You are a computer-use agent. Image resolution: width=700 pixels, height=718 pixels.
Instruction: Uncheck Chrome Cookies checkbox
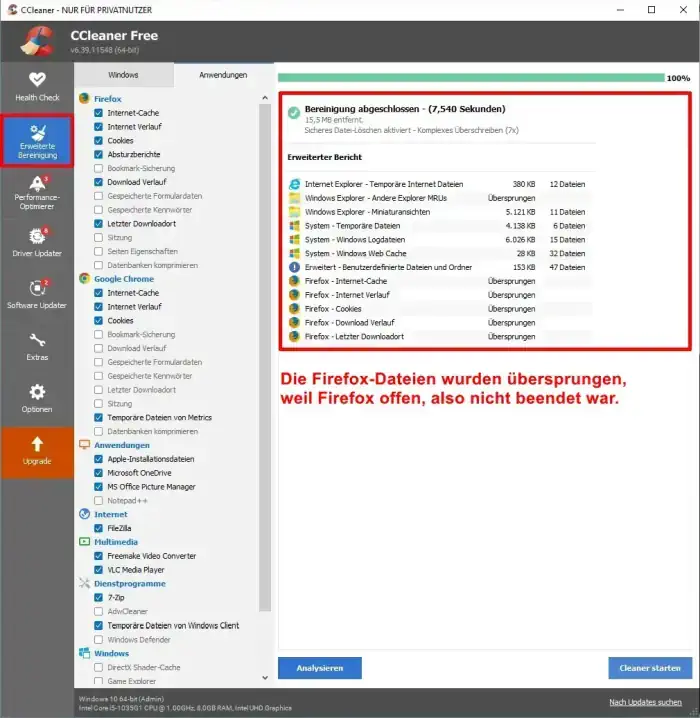pos(98,321)
